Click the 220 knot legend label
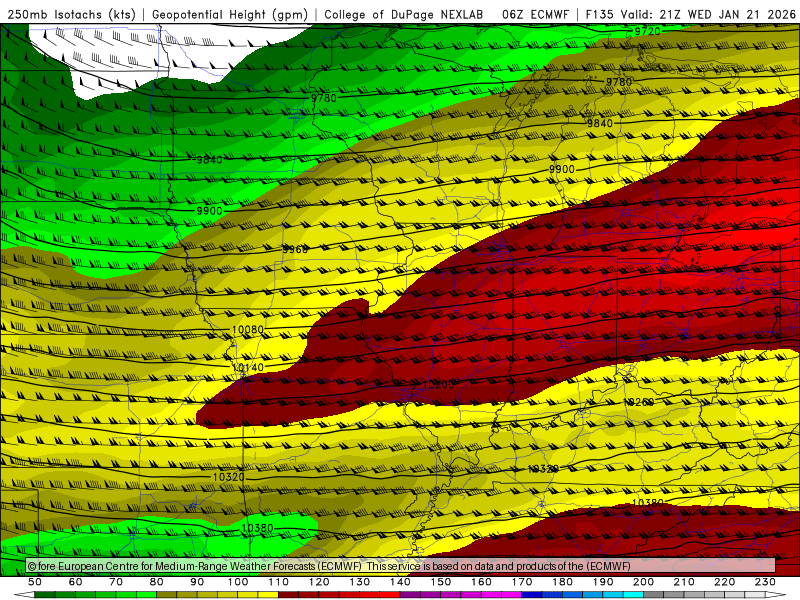800x600 pixels. [x=725, y=582]
